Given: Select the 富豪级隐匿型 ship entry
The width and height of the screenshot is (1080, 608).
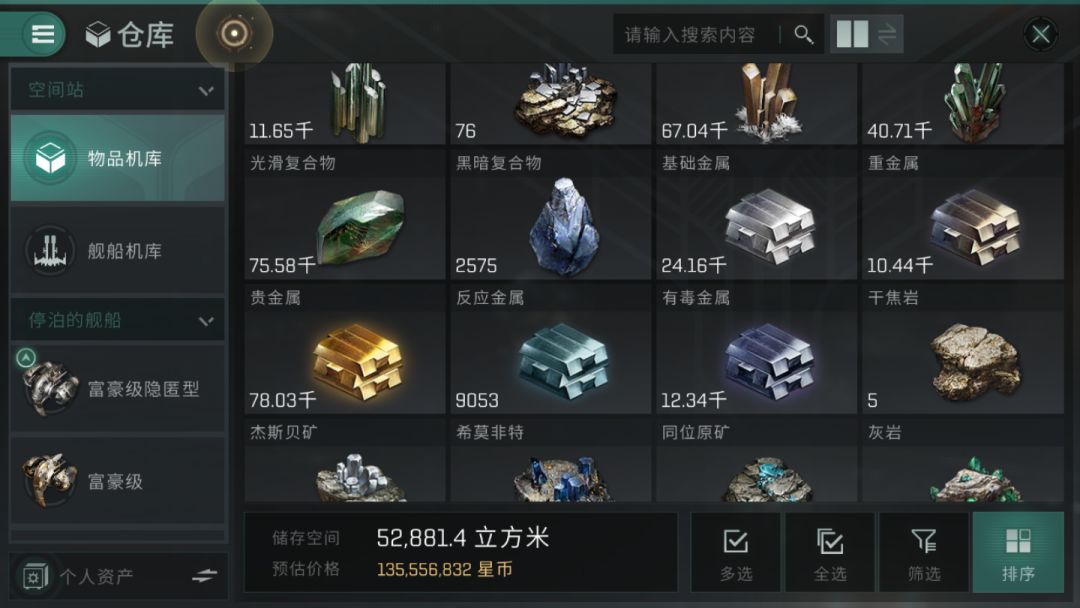Looking at the screenshot, I should (x=118, y=389).
